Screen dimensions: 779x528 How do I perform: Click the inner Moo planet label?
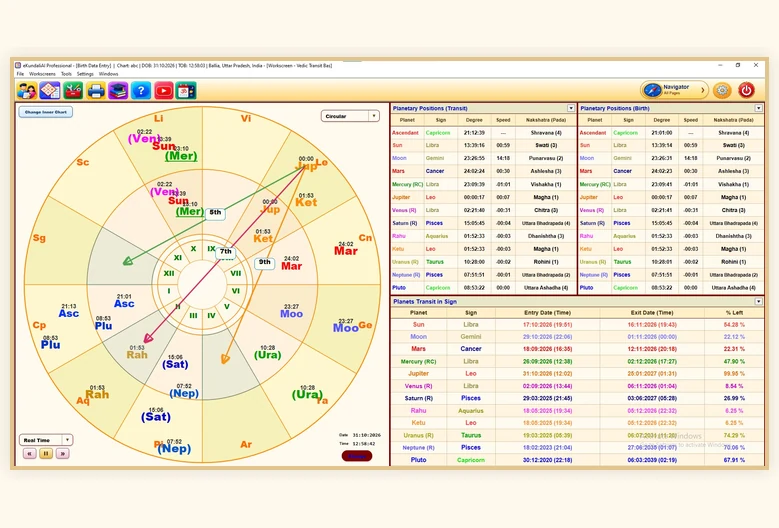[291, 314]
